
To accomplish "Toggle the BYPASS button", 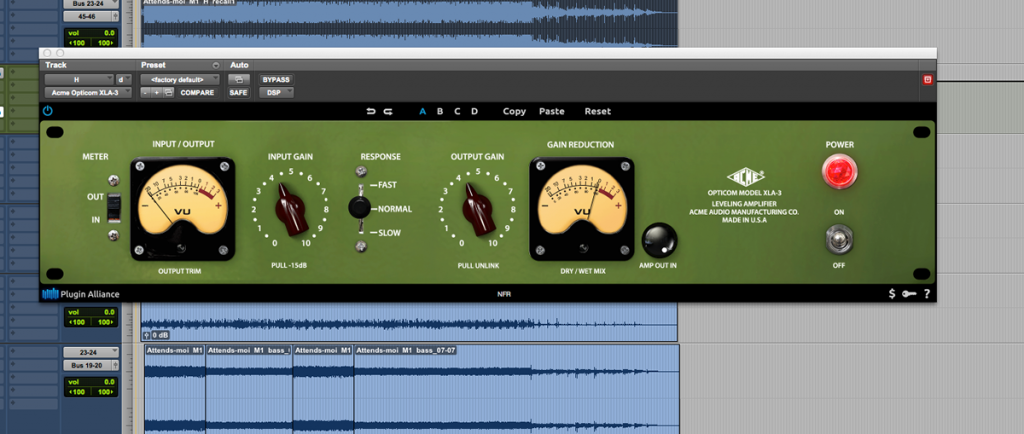I will click(x=276, y=80).
